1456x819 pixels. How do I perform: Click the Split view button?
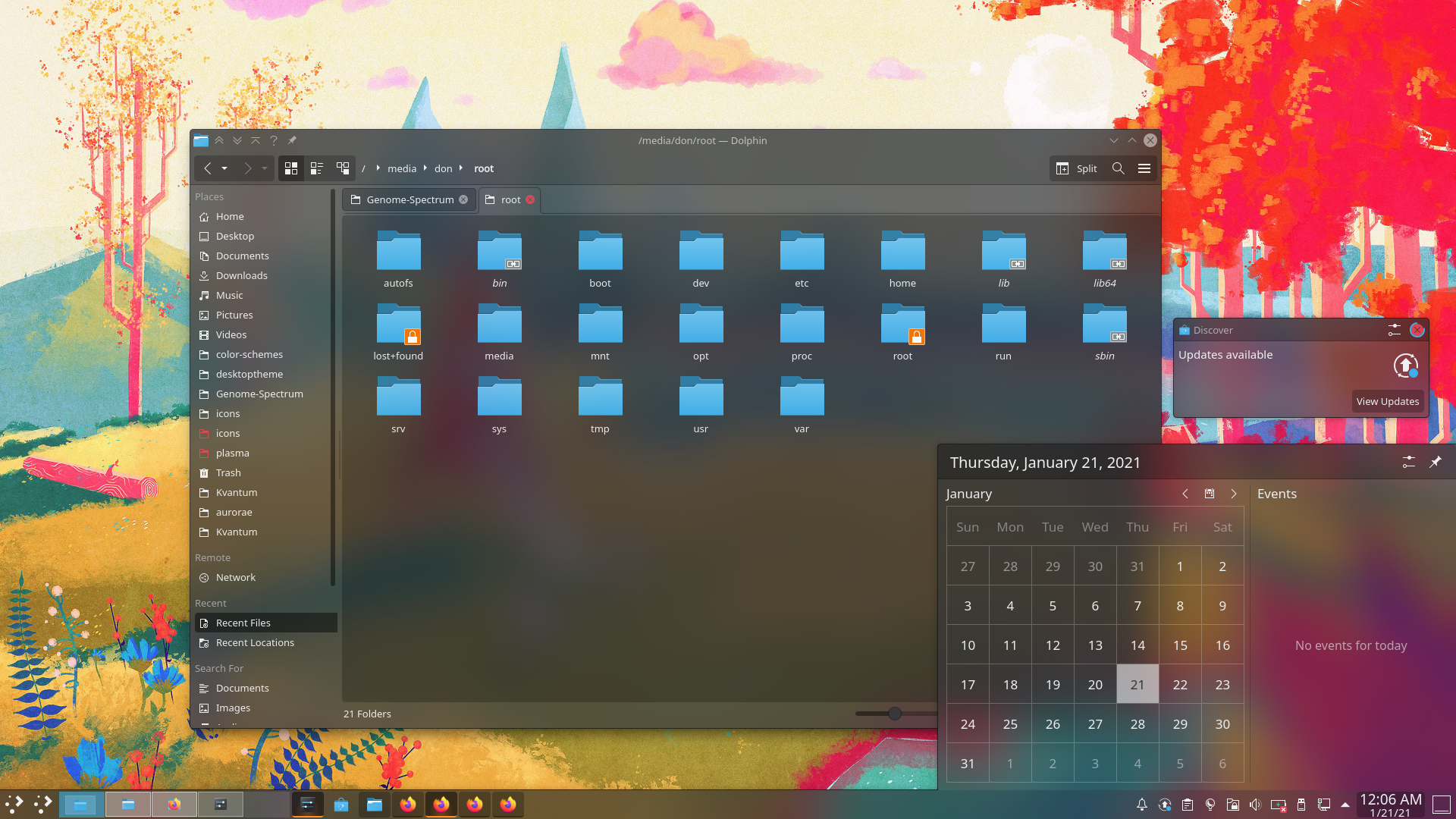(1077, 168)
